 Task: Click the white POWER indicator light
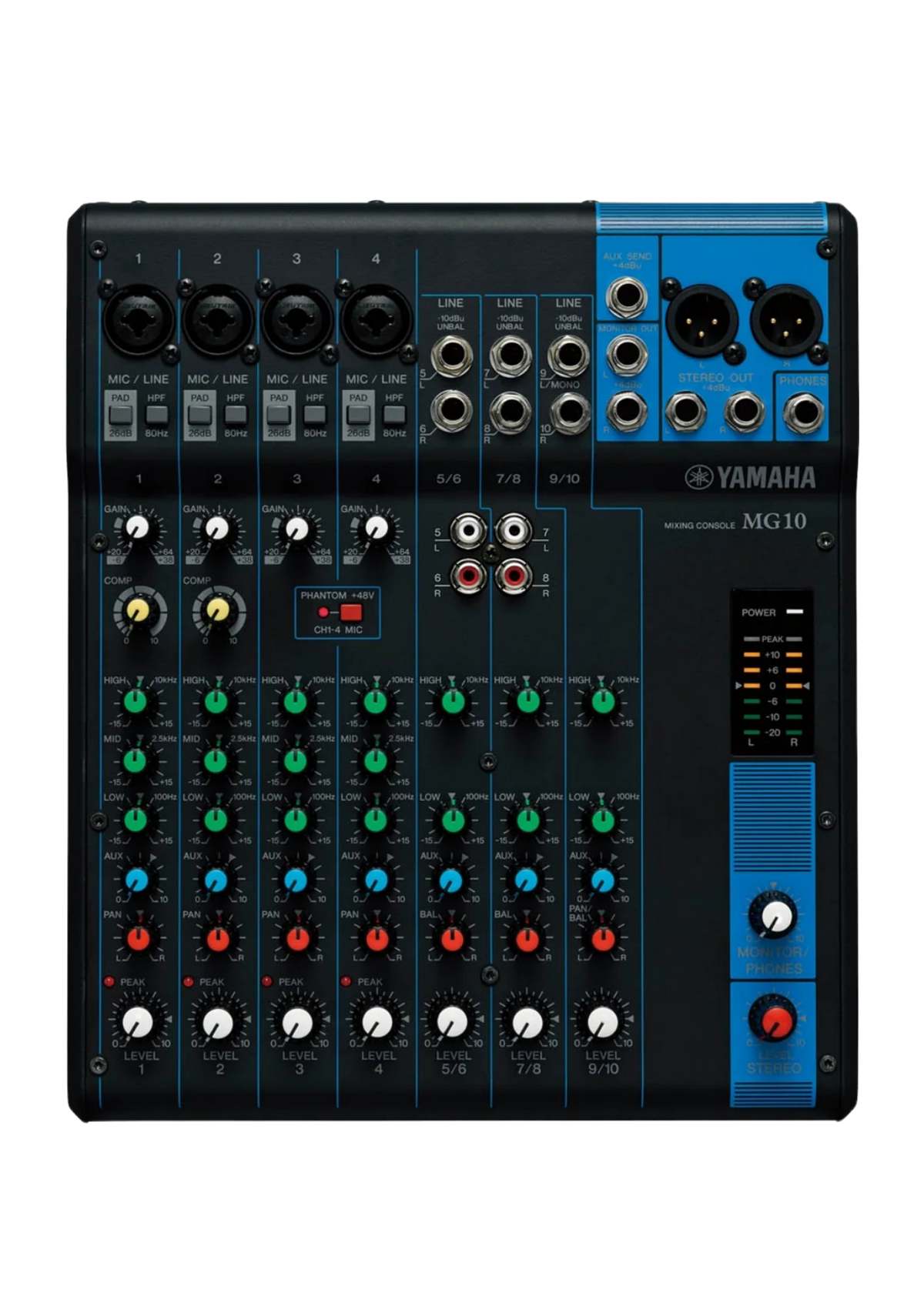coord(795,613)
